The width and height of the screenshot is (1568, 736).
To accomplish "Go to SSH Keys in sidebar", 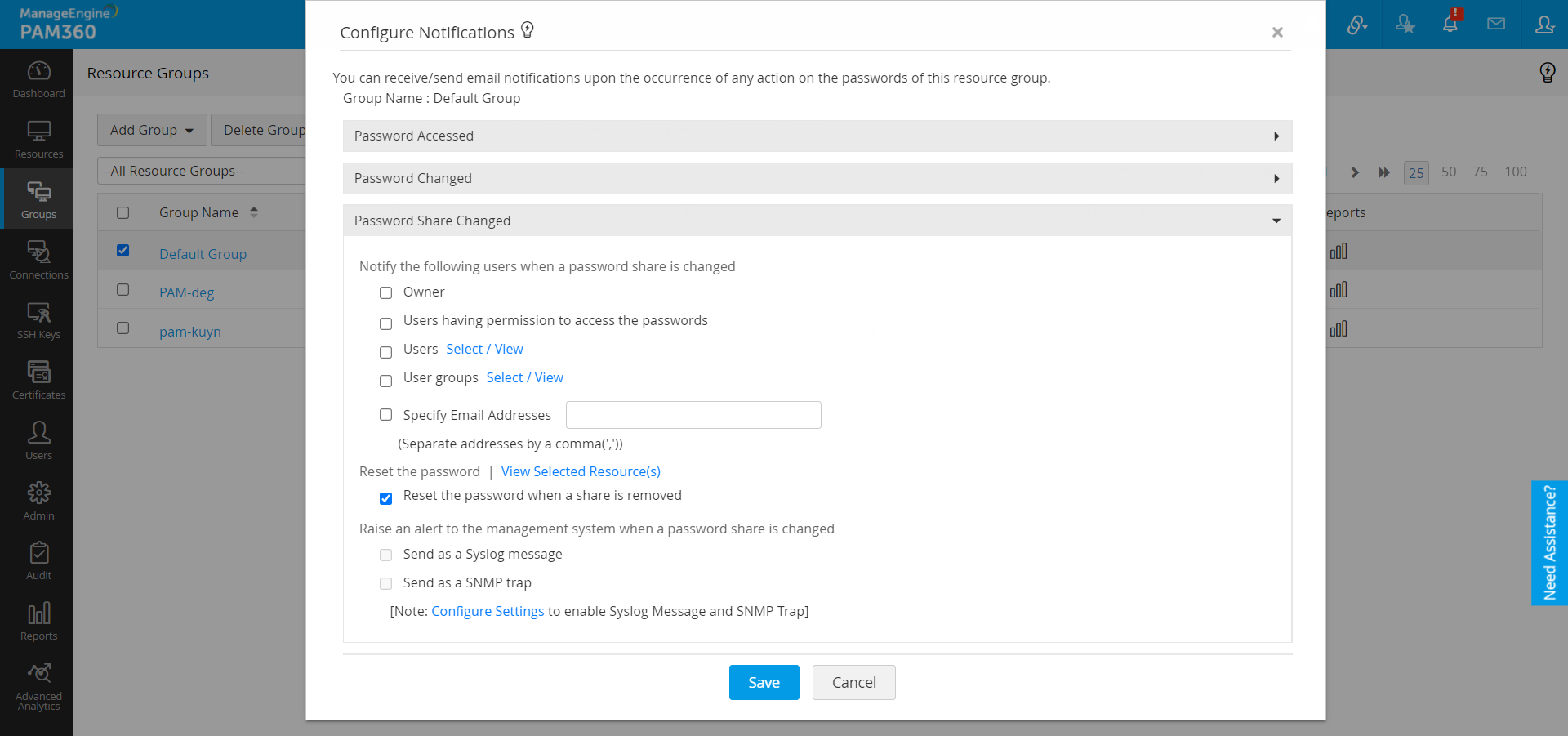I will [38, 321].
